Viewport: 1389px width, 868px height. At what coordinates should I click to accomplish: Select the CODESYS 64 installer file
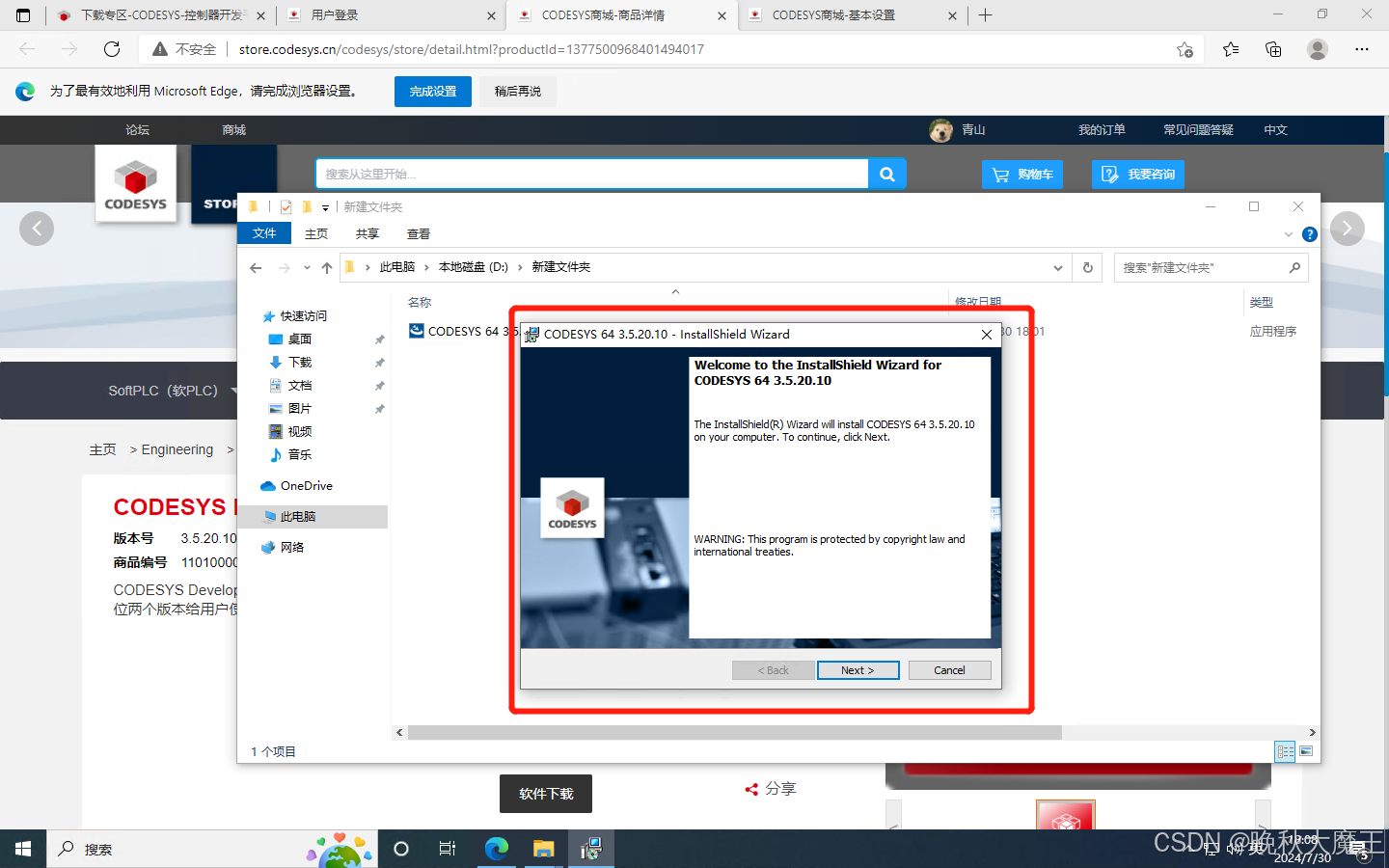pyautogui.click(x=463, y=331)
